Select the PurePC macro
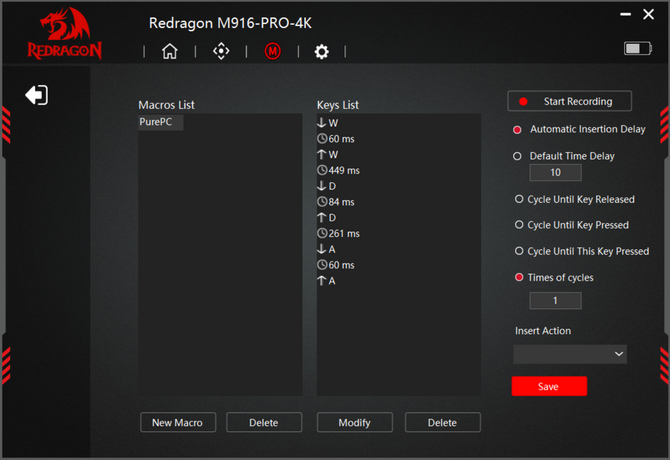Viewport: 670px width, 460px height. pos(161,122)
